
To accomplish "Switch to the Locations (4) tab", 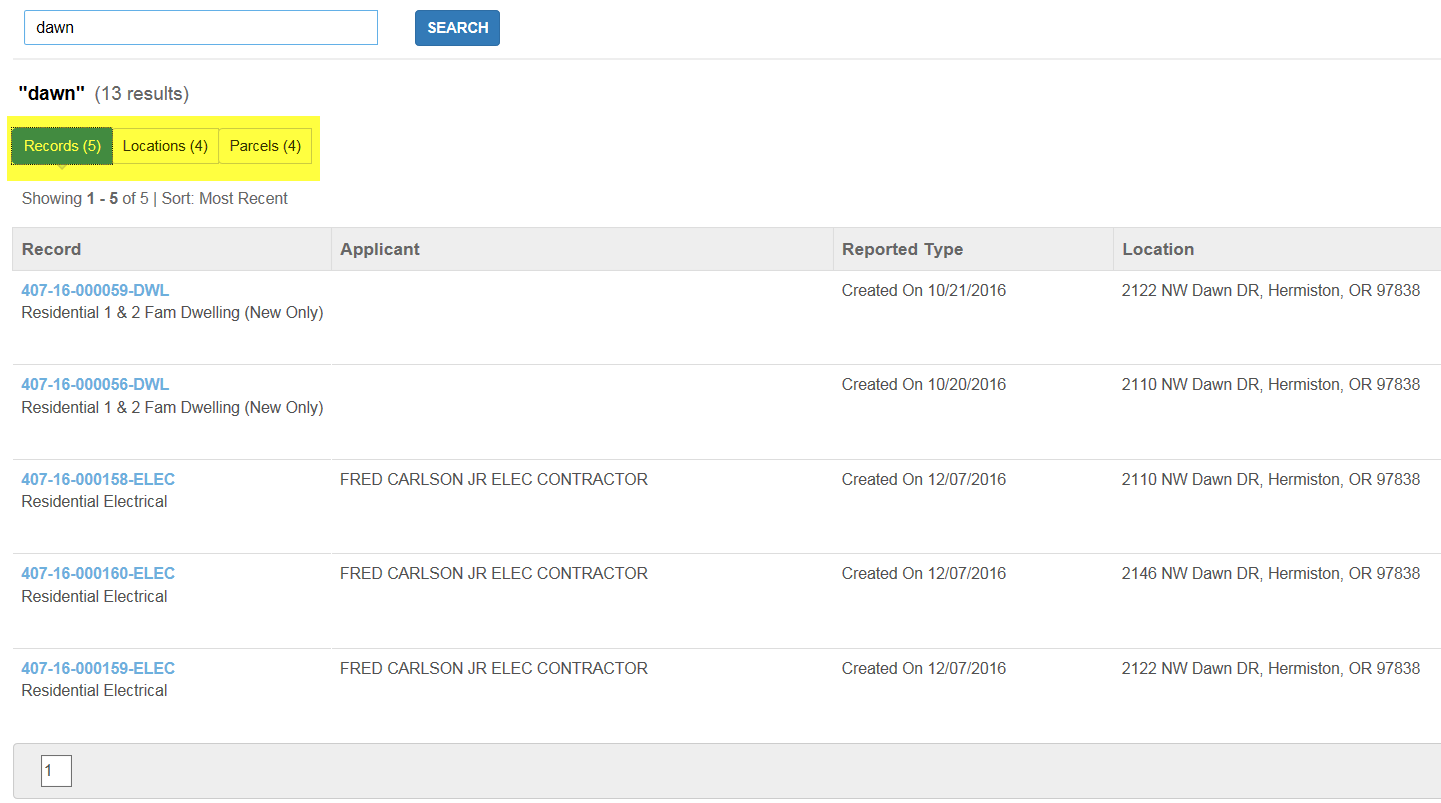I will tap(165, 146).
